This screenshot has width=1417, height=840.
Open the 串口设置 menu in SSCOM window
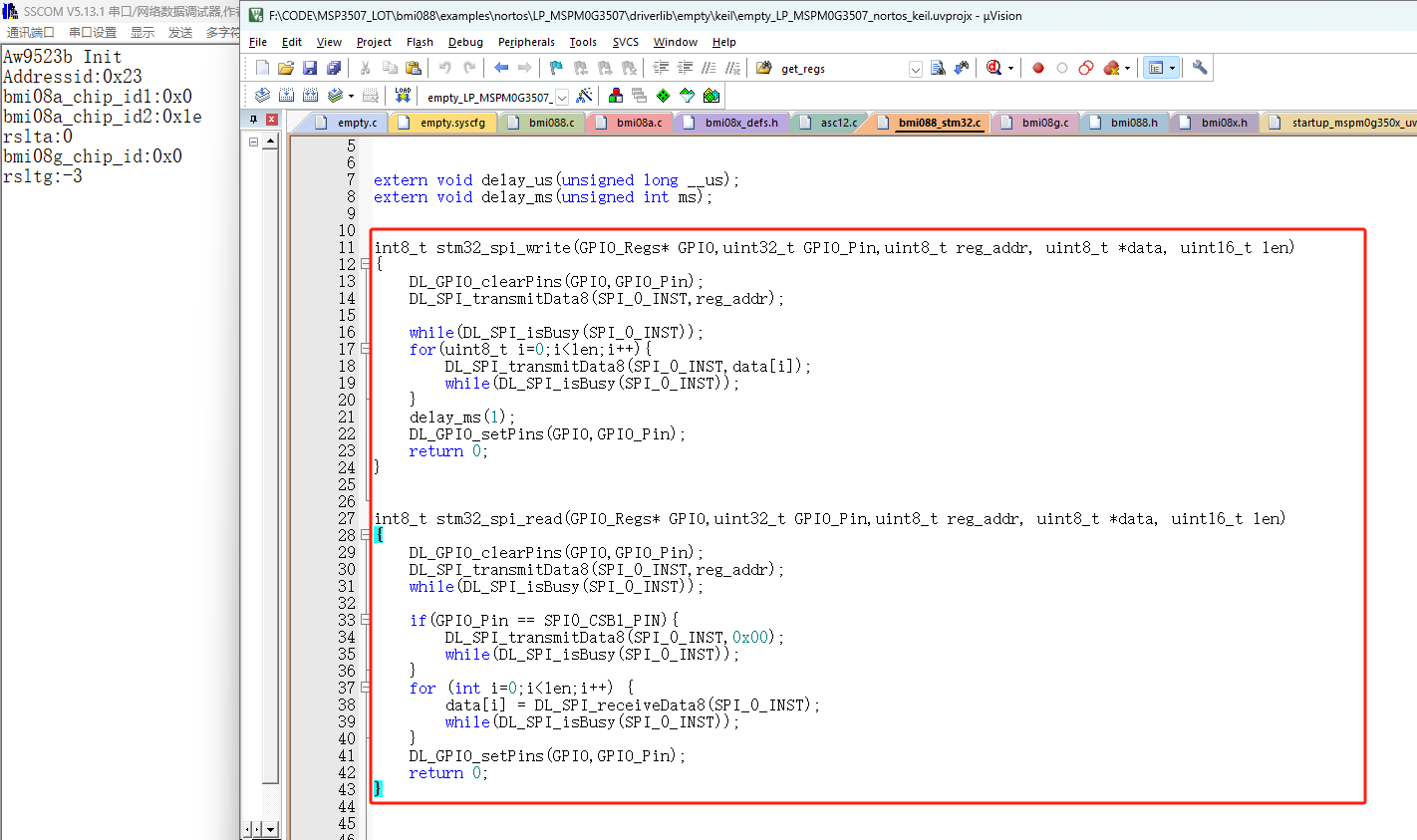[x=93, y=33]
